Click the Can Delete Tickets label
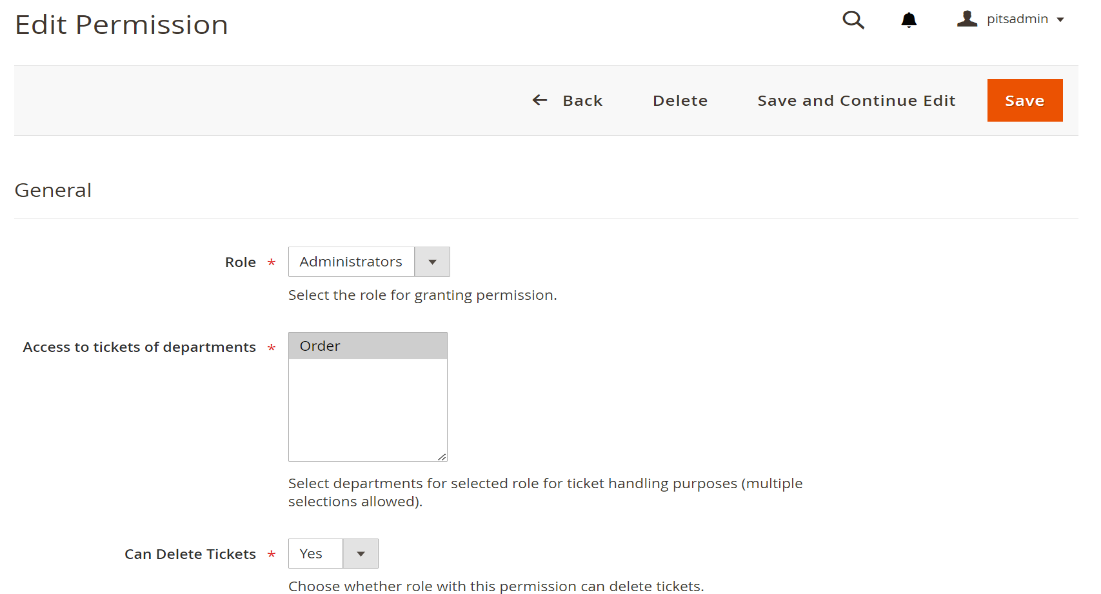 (190, 554)
